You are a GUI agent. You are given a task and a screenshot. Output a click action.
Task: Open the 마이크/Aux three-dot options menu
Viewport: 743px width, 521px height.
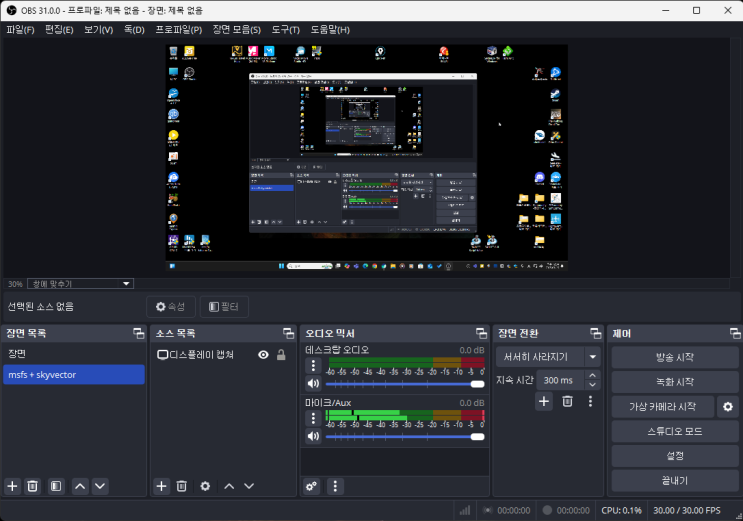point(313,416)
